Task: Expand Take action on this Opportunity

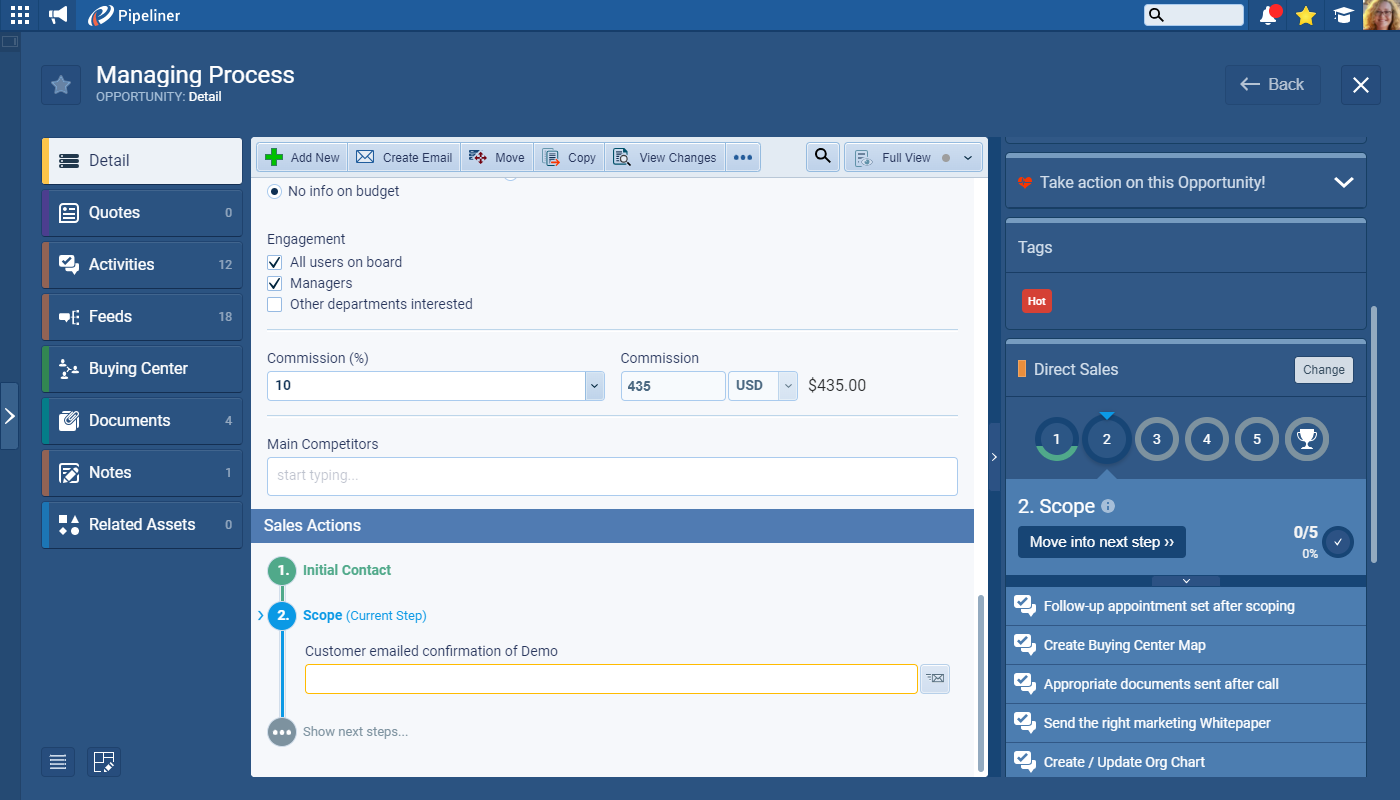Action: (x=1343, y=182)
